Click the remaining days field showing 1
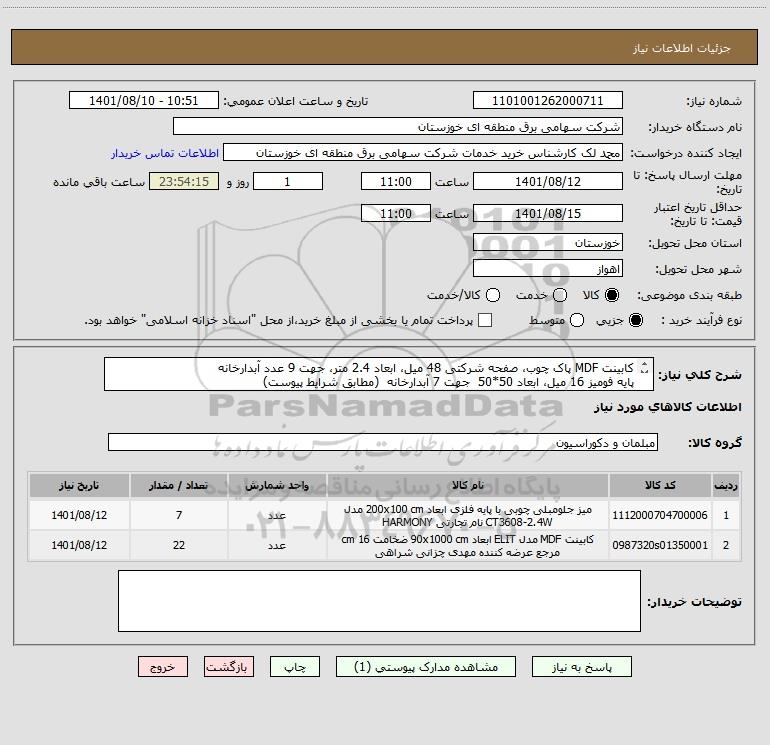This screenshot has height=745, width=770. tap(288, 181)
